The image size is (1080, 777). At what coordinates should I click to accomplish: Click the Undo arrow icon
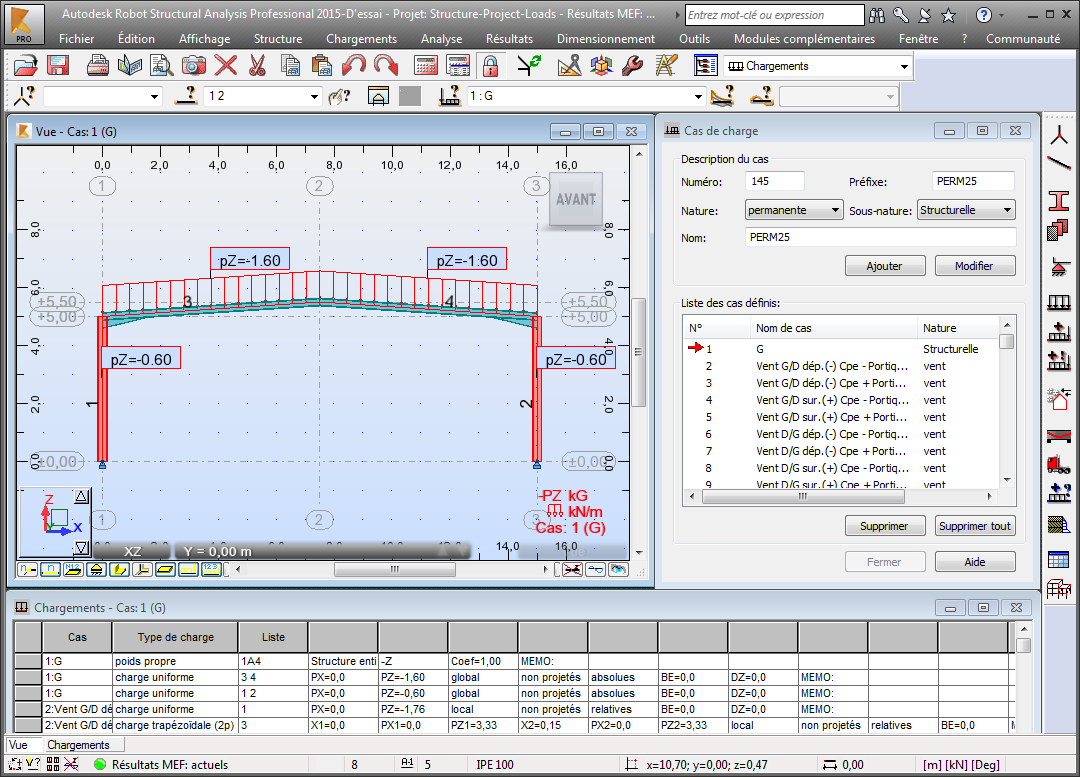tap(353, 66)
